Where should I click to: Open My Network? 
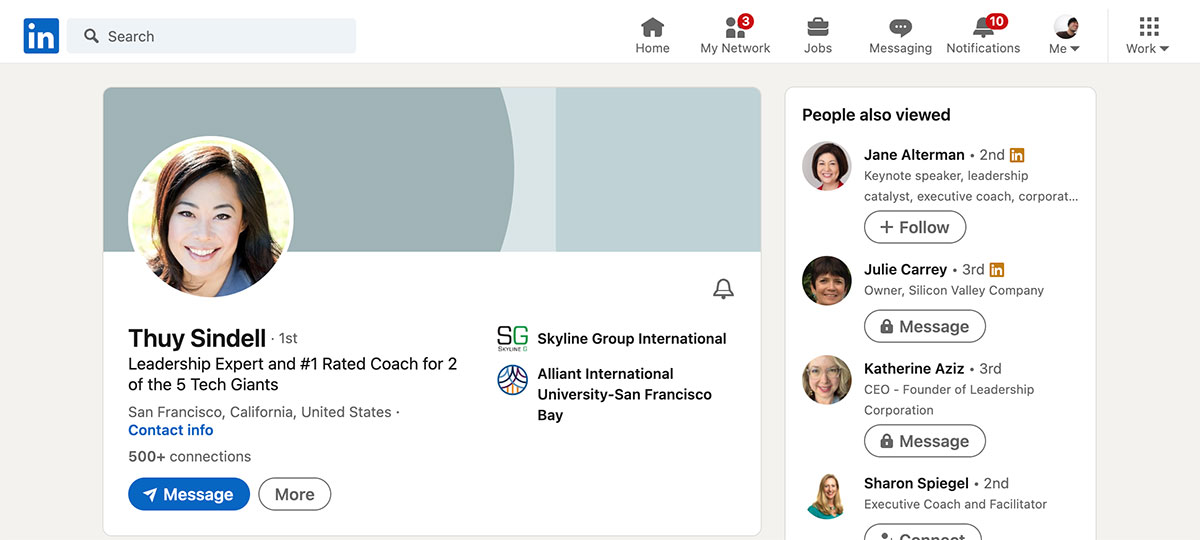[x=735, y=36]
